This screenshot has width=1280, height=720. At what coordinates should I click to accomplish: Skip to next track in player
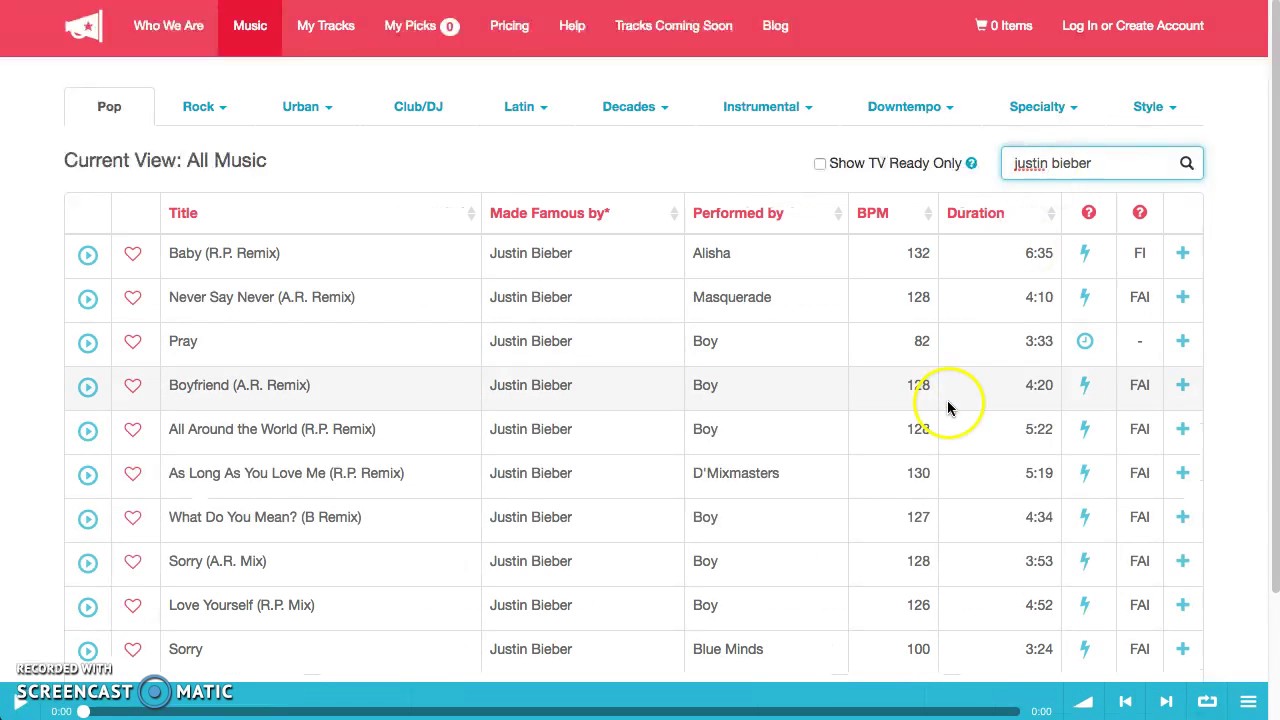1166,702
